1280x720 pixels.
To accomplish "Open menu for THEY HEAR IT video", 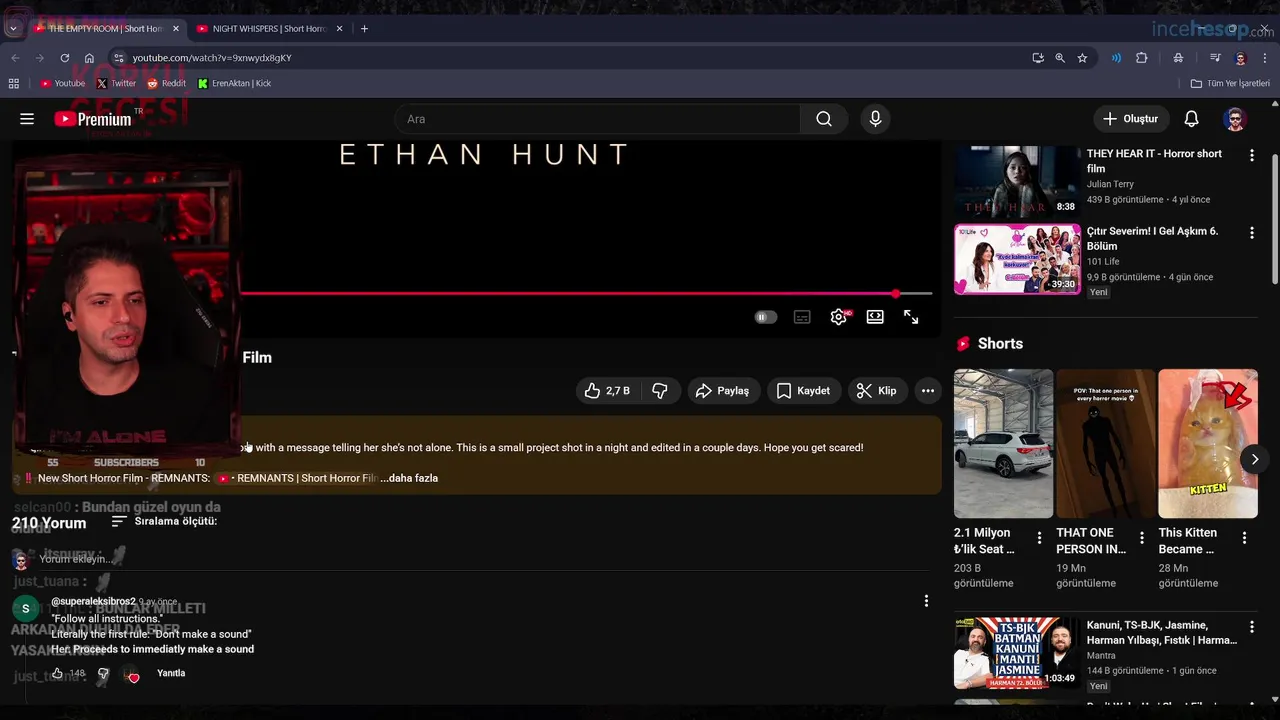I will (1251, 155).
